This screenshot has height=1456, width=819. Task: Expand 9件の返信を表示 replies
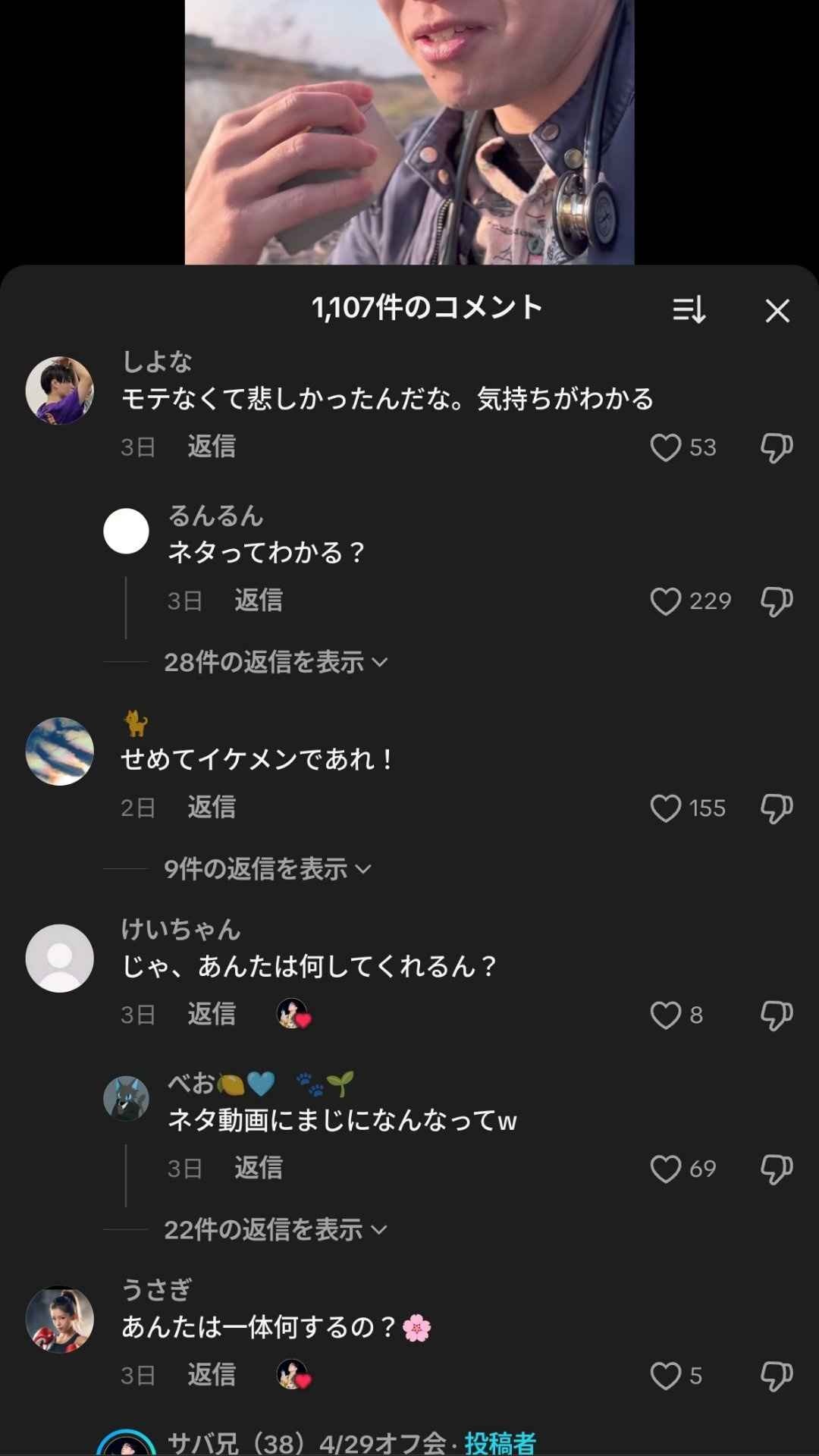(267, 869)
